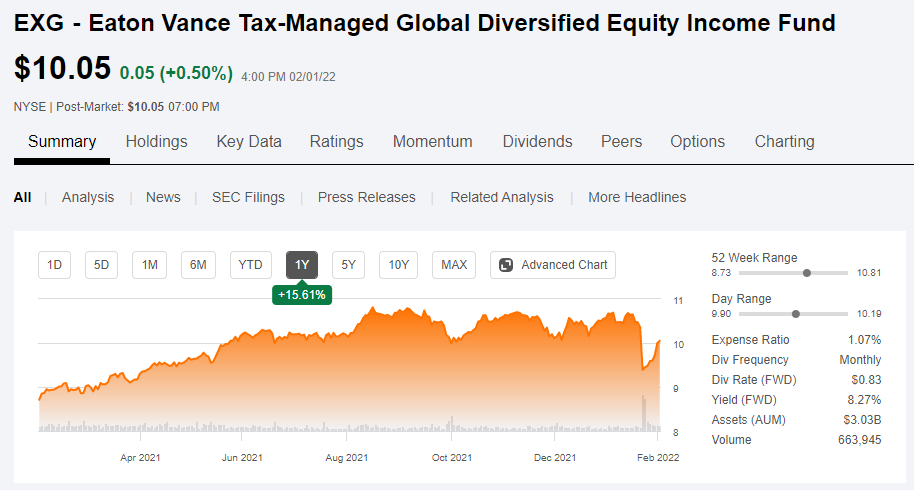Click the Post-Market $10.05 price text
Screen dimensions: 914x490
pyautogui.click(x=146, y=107)
